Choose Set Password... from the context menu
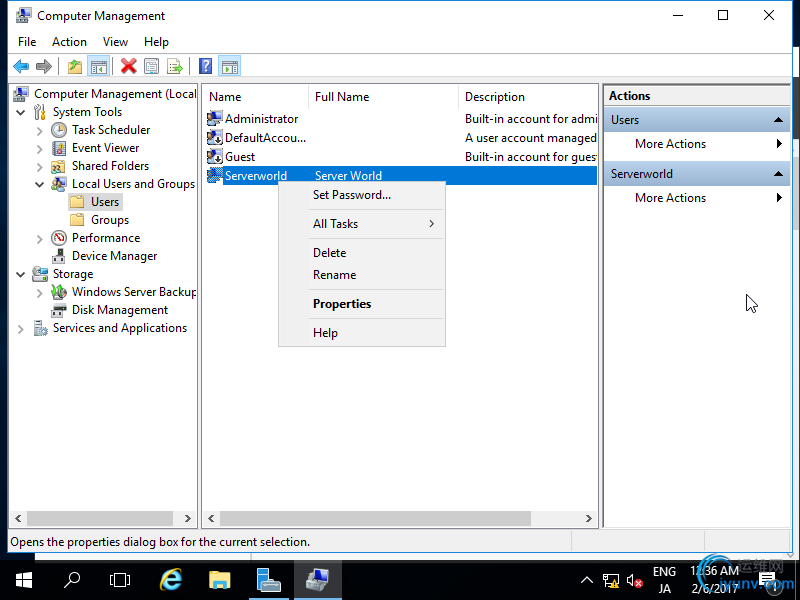800x600 pixels. point(362,195)
